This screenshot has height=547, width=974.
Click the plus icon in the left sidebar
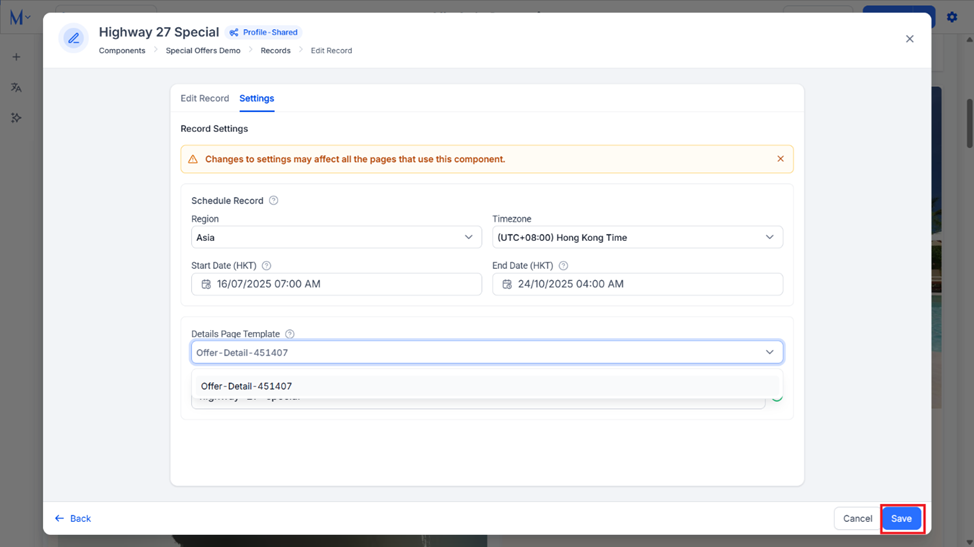pos(16,57)
